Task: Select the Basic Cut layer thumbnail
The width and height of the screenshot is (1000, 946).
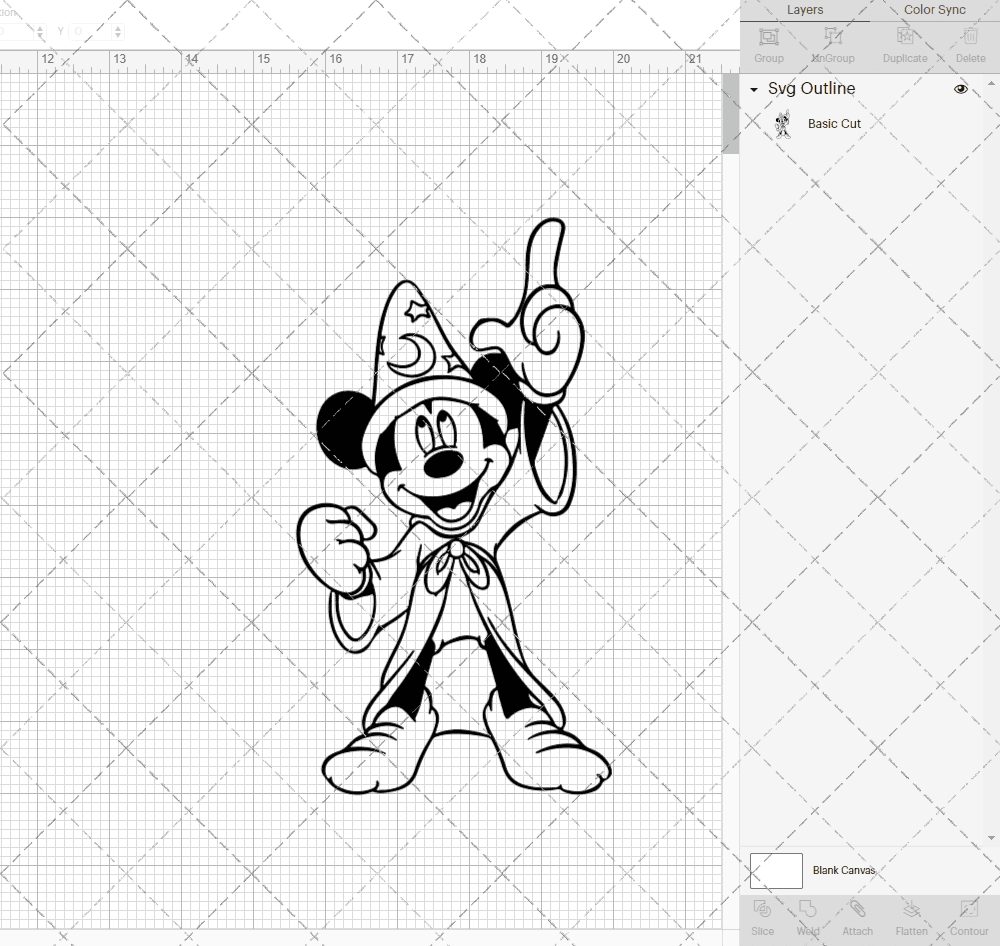Action: tap(782, 124)
